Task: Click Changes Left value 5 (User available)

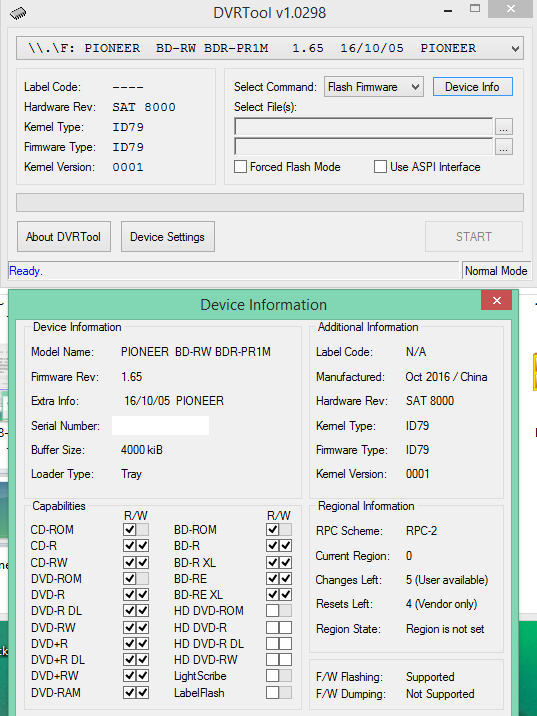Action: coord(447,580)
